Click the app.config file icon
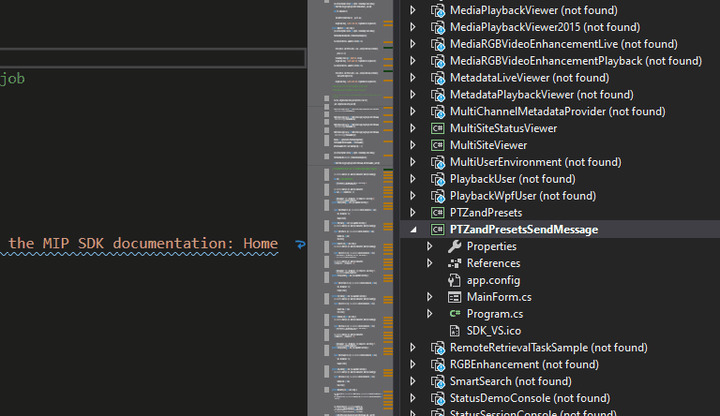 tap(454, 280)
